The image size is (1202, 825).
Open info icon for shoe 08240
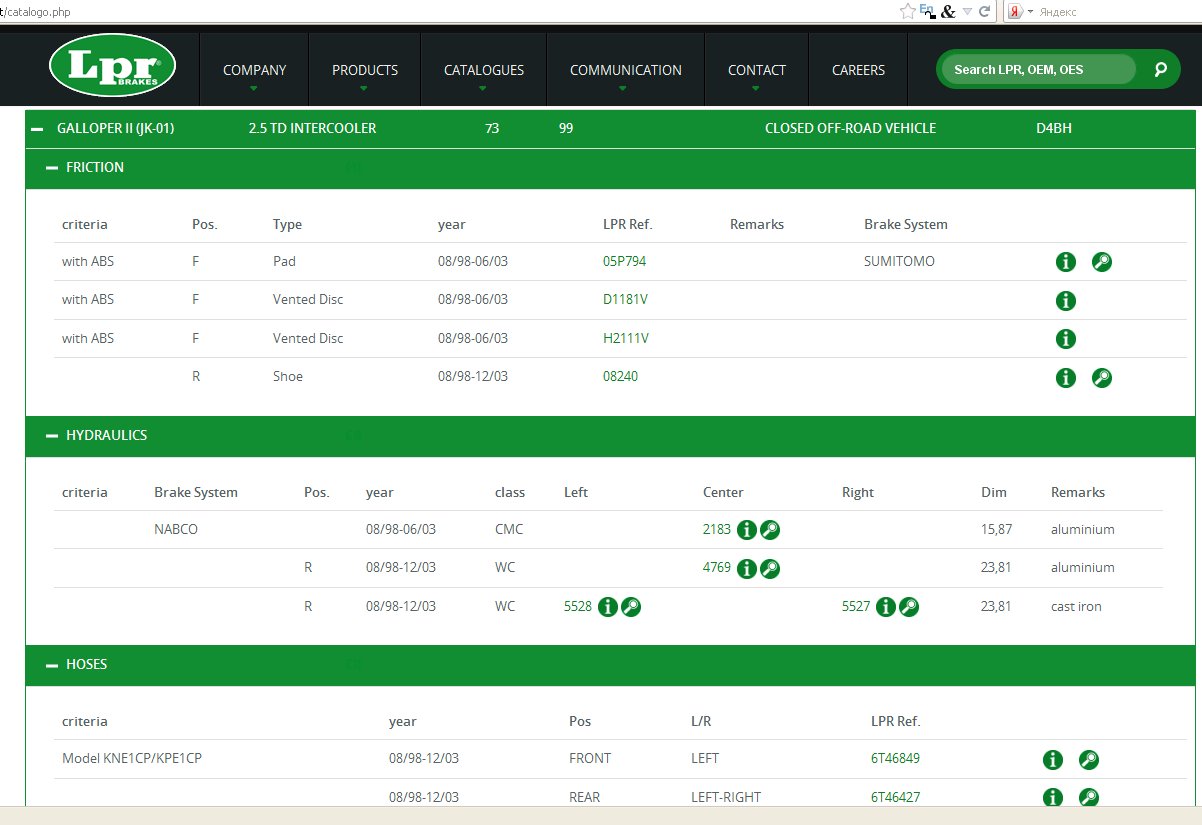(x=1066, y=378)
